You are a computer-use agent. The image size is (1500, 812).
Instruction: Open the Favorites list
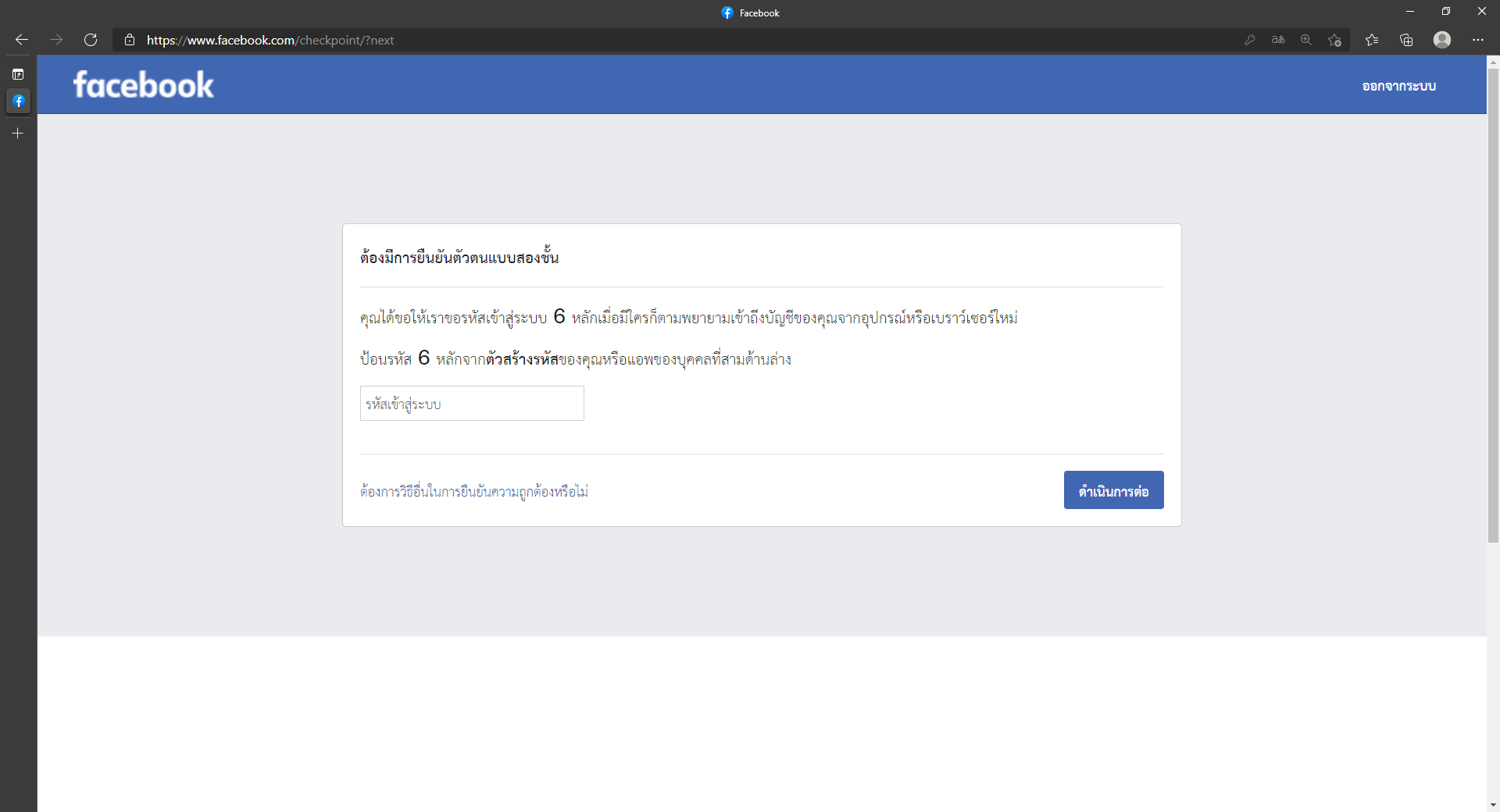(1372, 40)
